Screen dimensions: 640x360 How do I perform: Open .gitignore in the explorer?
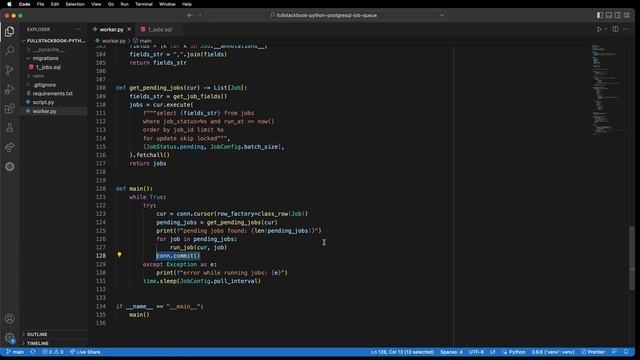click(x=53, y=85)
